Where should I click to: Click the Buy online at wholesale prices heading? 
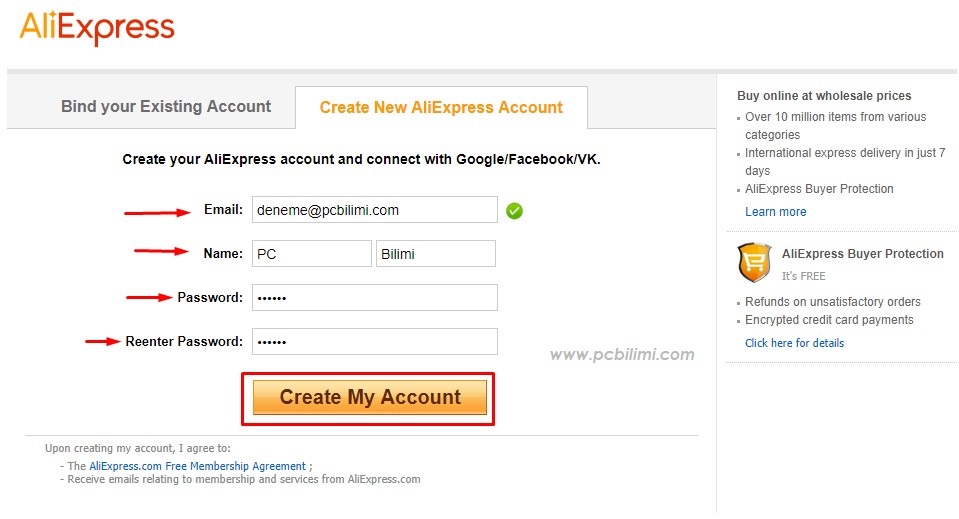tap(824, 96)
